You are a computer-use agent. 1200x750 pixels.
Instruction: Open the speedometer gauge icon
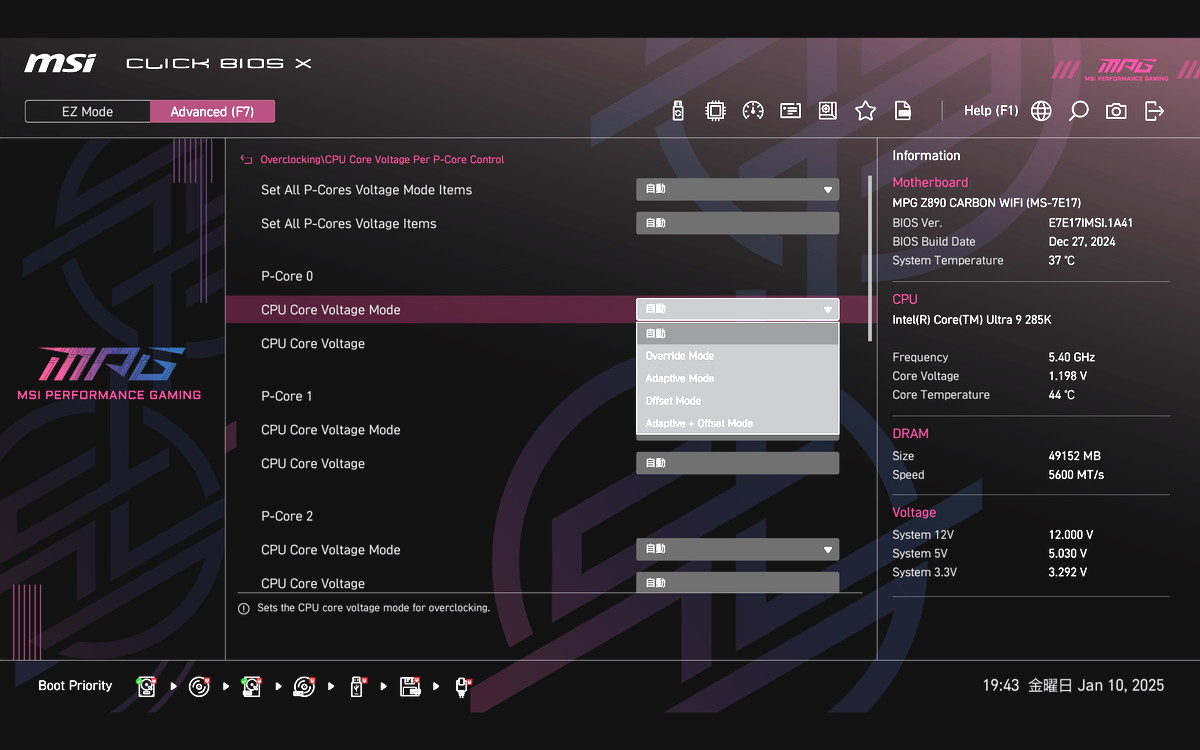click(753, 111)
